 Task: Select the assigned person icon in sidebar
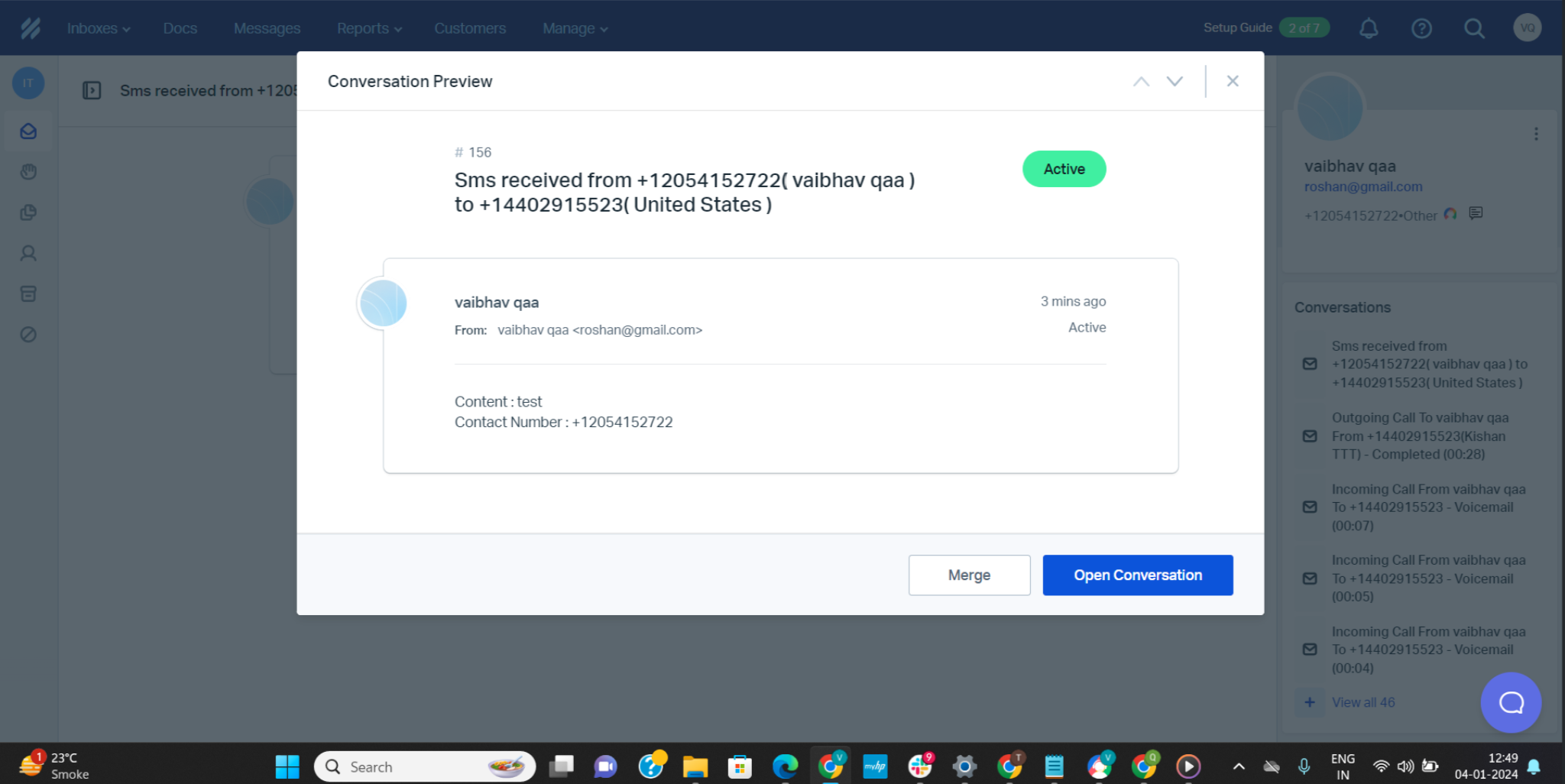pyautogui.click(x=28, y=253)
